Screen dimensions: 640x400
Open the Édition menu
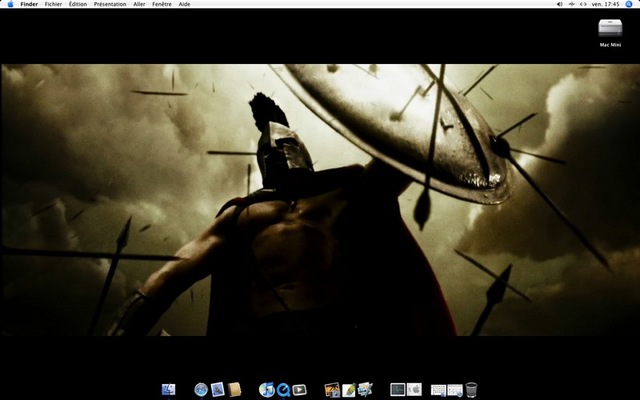click(x=78, y=4)
